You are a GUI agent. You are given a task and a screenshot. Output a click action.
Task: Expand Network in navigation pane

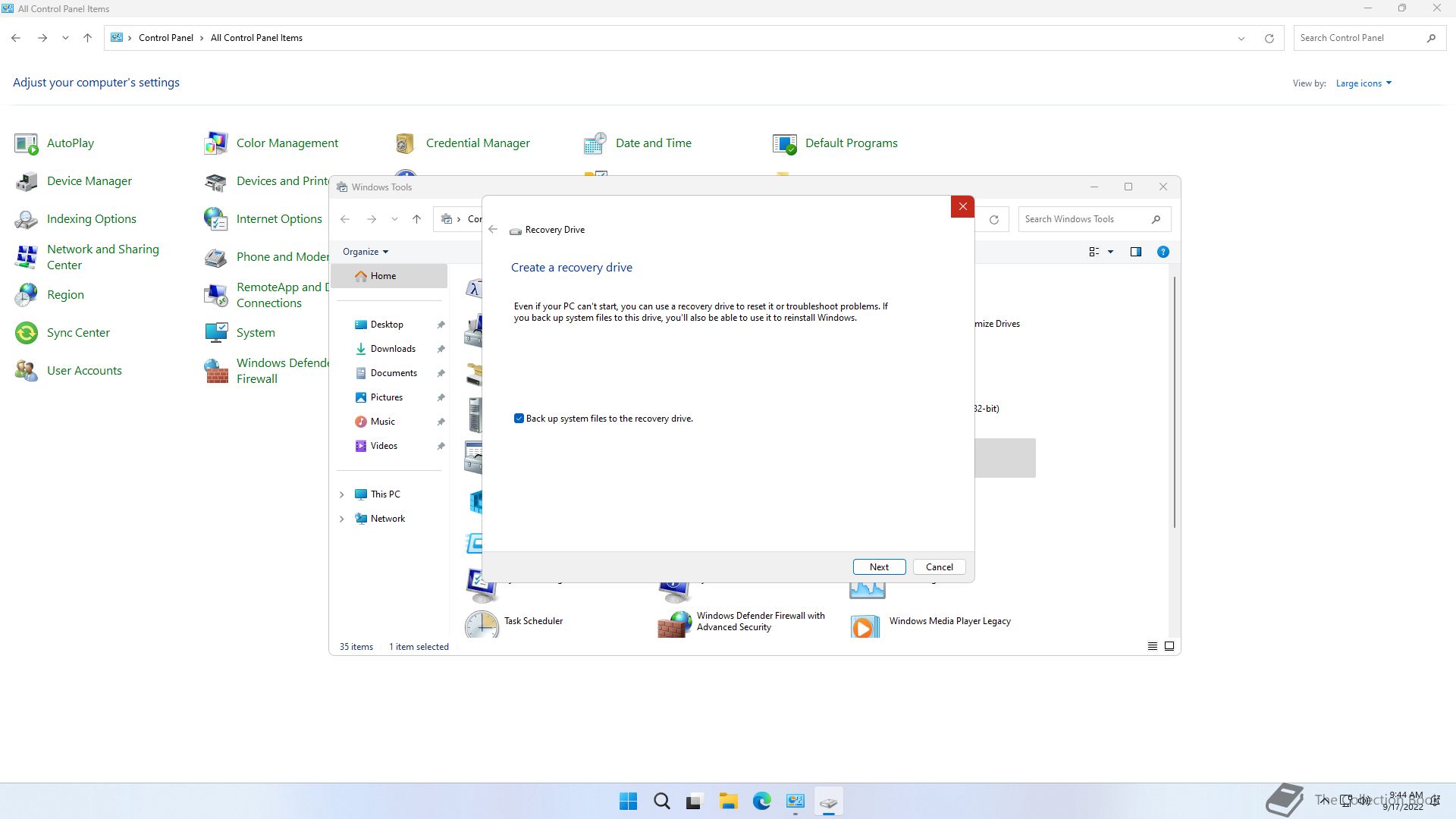(x=341, y=519)
